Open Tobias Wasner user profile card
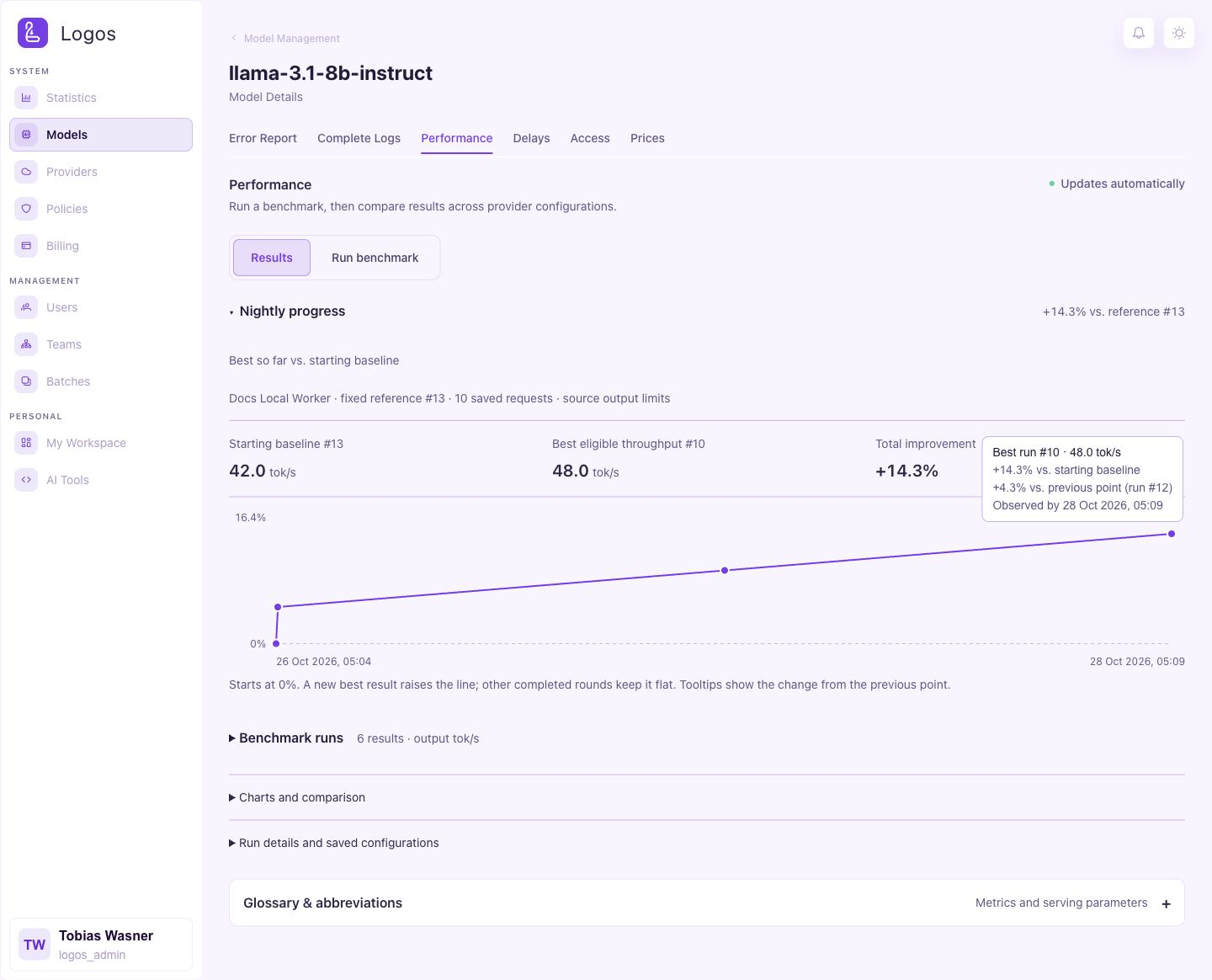 (x=101, y=945)
